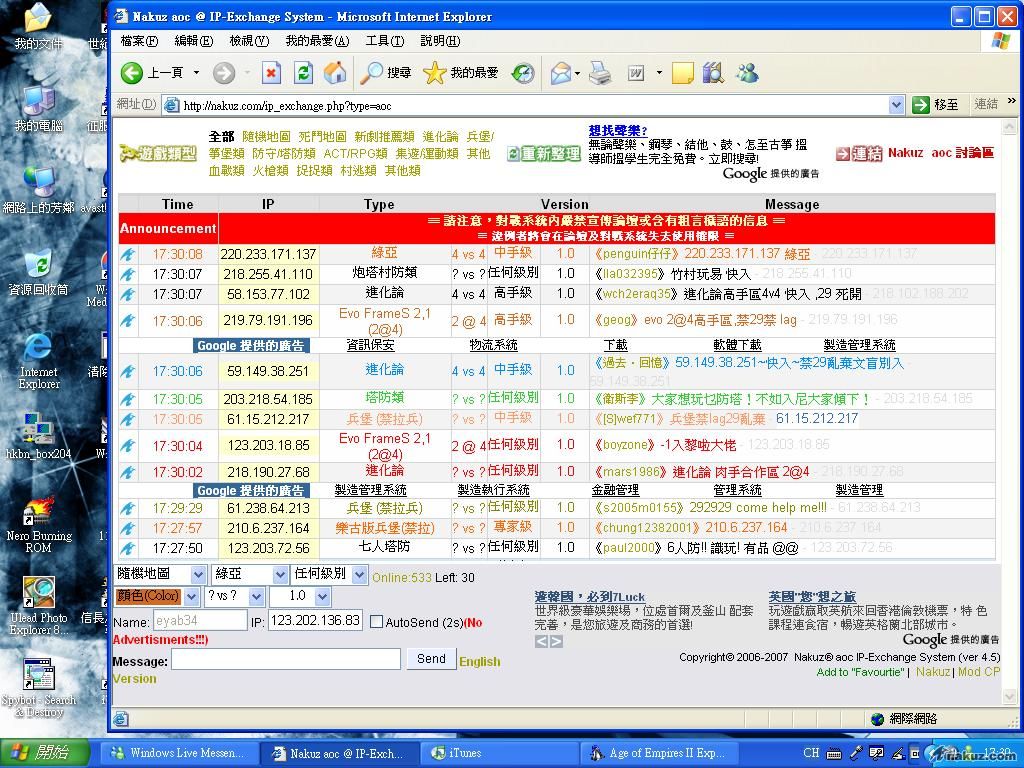Open the 檢視(V) menu
Screen dimensions: 1024x768
pyautogui.click(x=249, y=41)
